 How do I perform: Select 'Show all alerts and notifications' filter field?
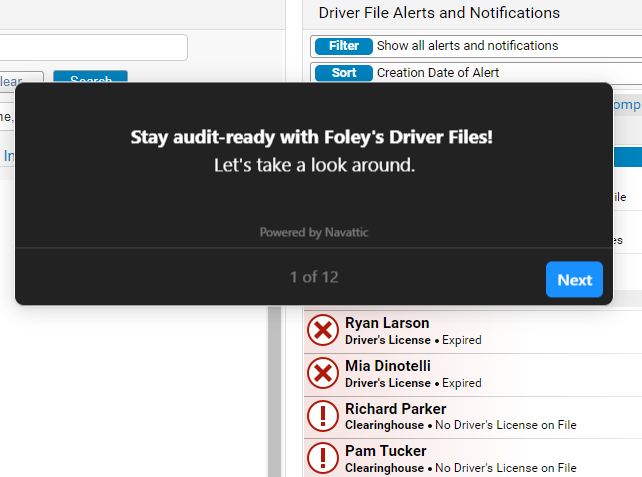[476, 46]
